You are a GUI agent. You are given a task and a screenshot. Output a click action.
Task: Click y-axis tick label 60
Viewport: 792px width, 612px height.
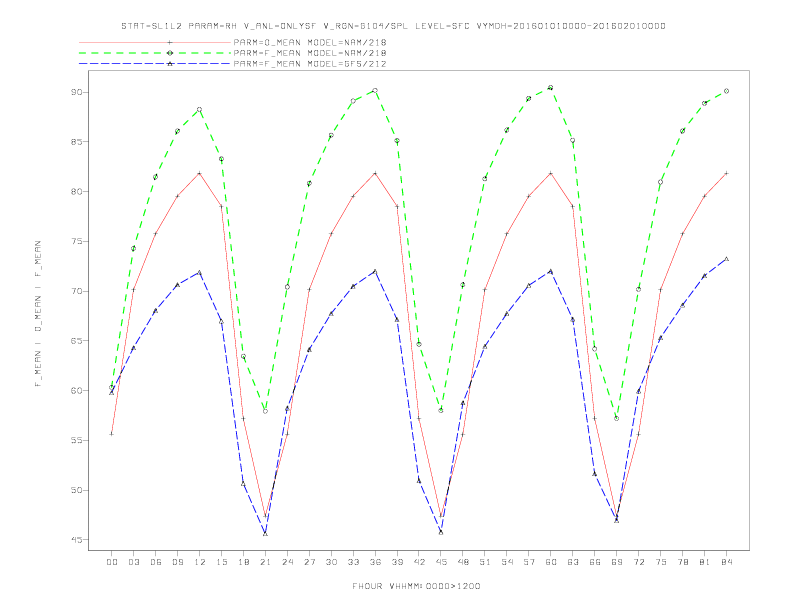(77, 391)
